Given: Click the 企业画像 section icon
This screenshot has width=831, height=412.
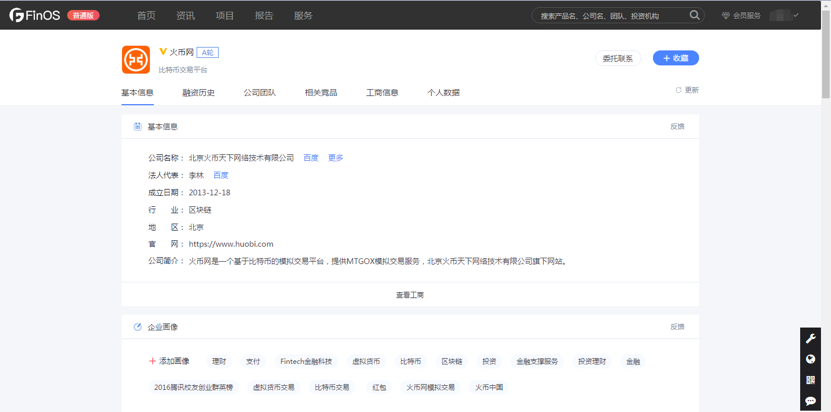Looking at the screenshot, I should (x=138, y=327).
